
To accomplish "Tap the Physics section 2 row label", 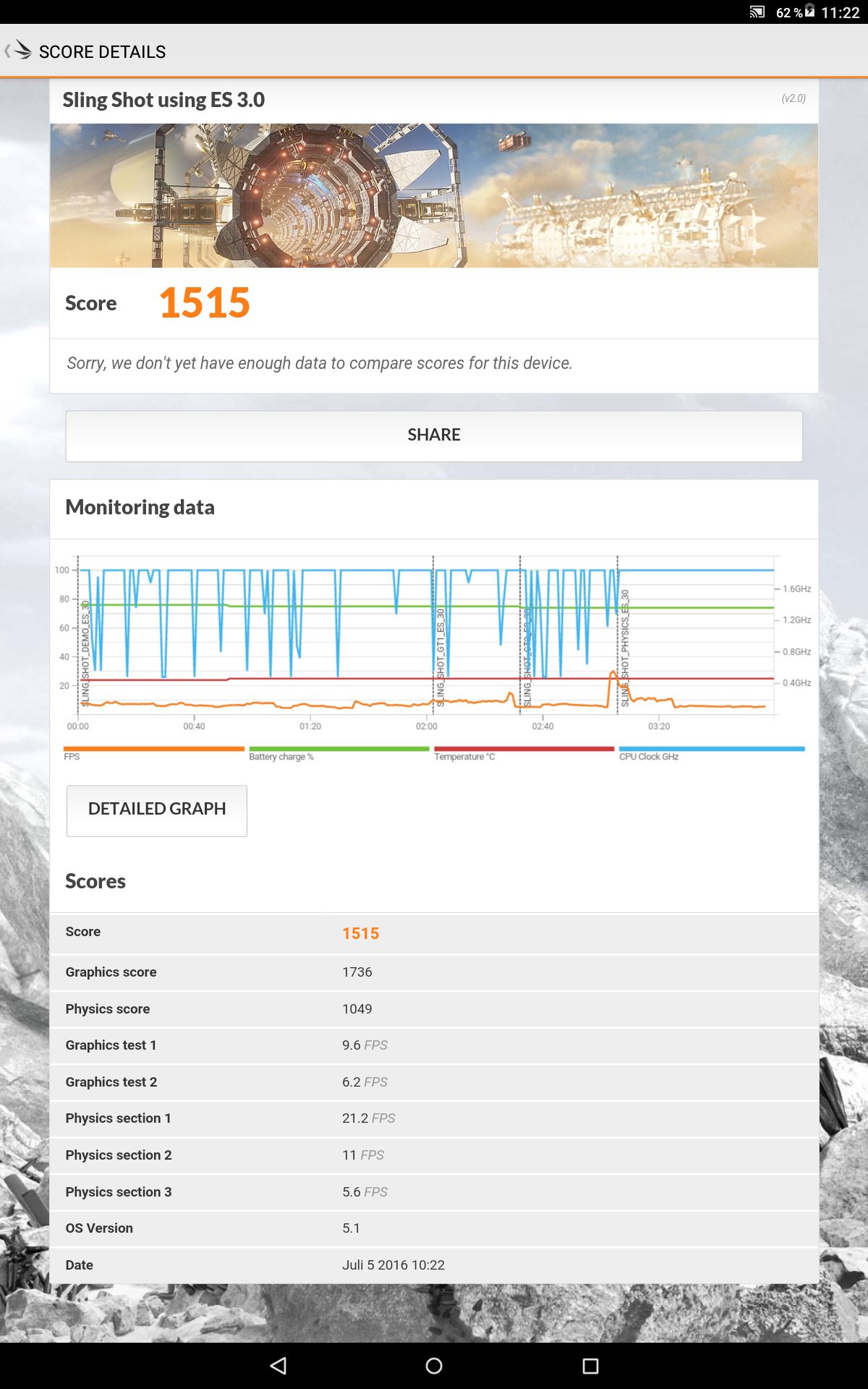I will [119, 1155].
